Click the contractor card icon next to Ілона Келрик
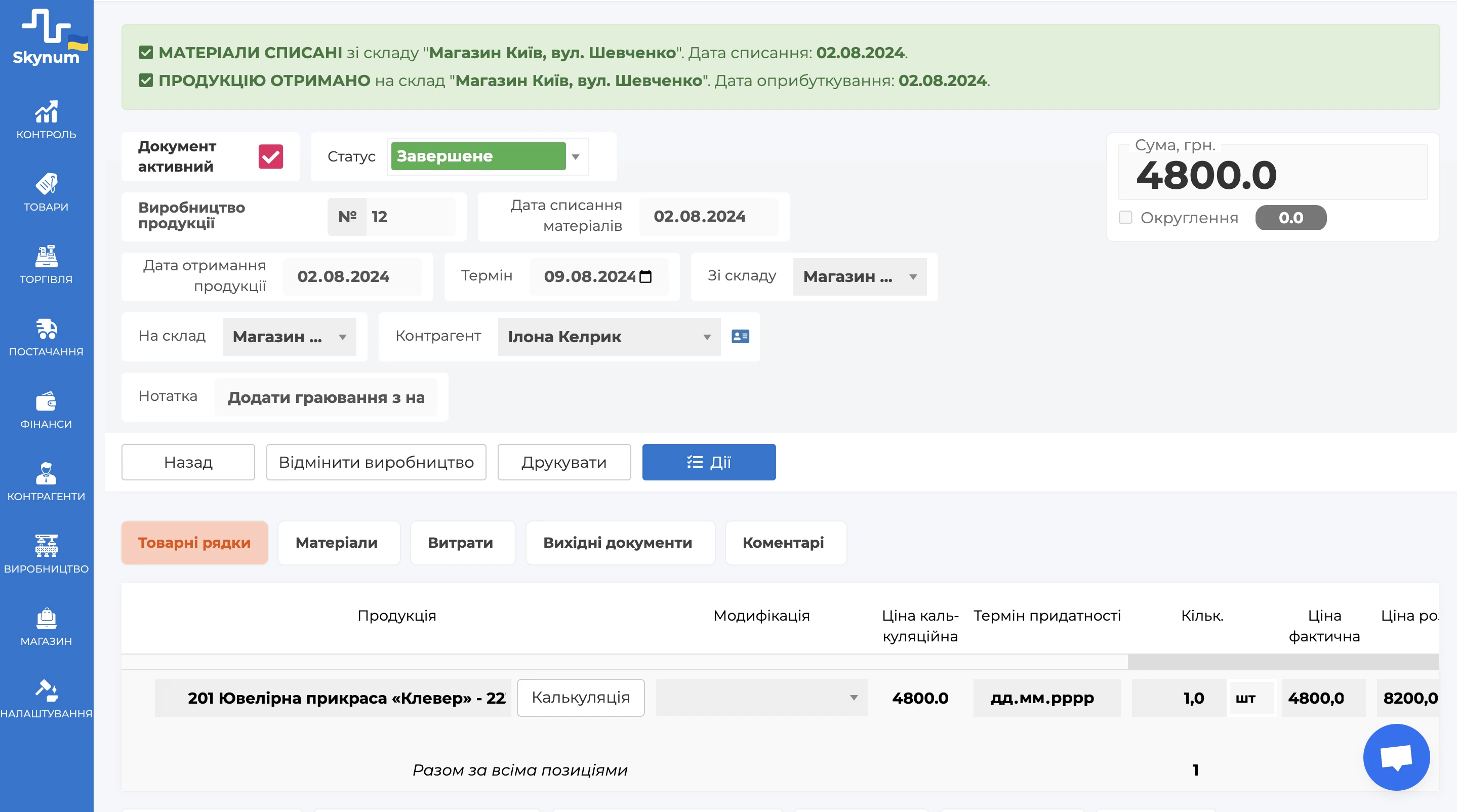This screenshot has width=1457, height=812. point(740,337)
